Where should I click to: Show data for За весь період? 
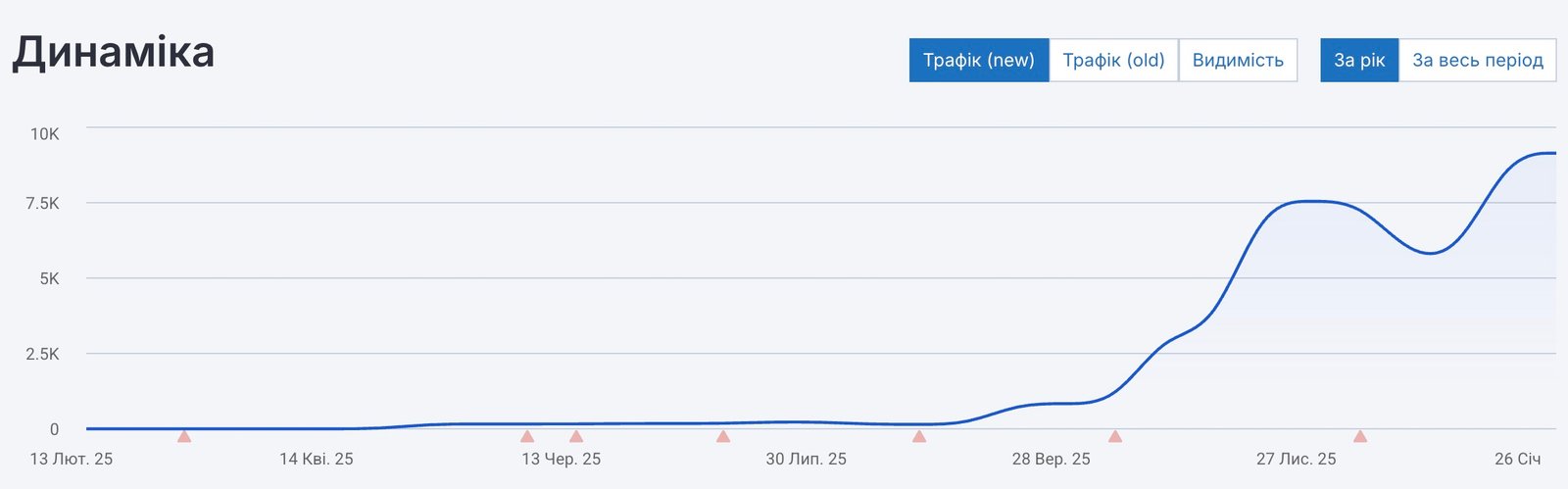pos(1478,60)
